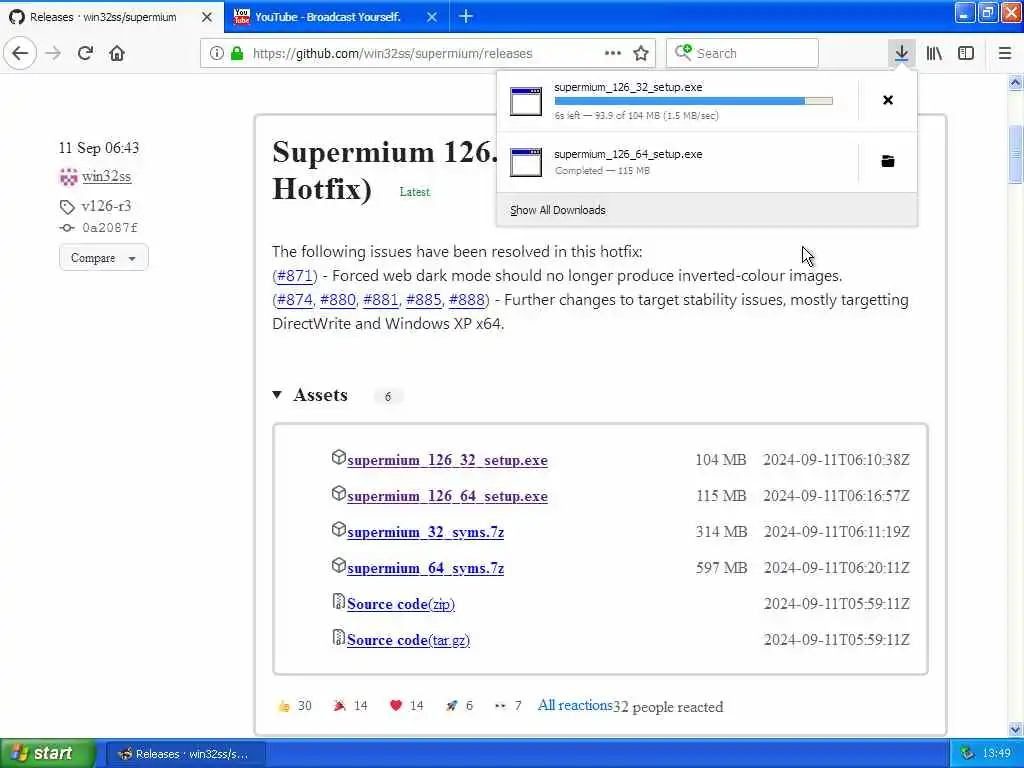
Task: Open issue #885 link
Action: click(x=424, y=300)
